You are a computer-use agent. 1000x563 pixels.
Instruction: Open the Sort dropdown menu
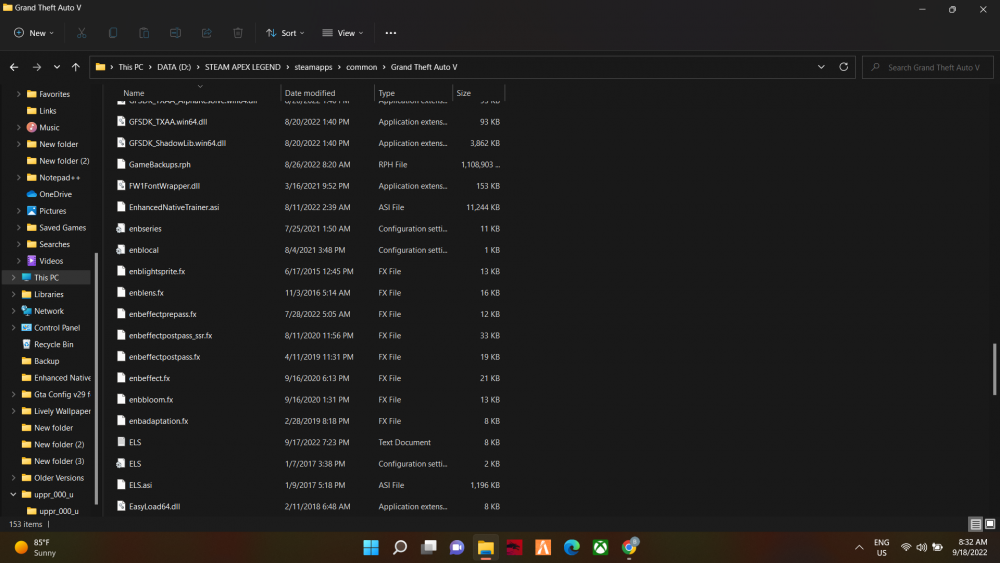[285, 33]
